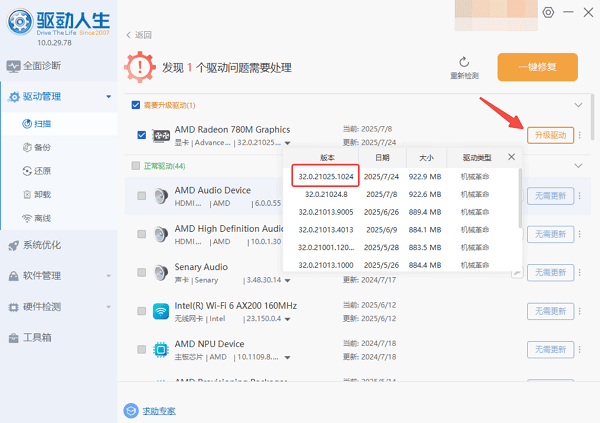This screenshot has height=423, width=600.
Task: Click the AMD Radeon graphics card icon
Action: point(161,136)
